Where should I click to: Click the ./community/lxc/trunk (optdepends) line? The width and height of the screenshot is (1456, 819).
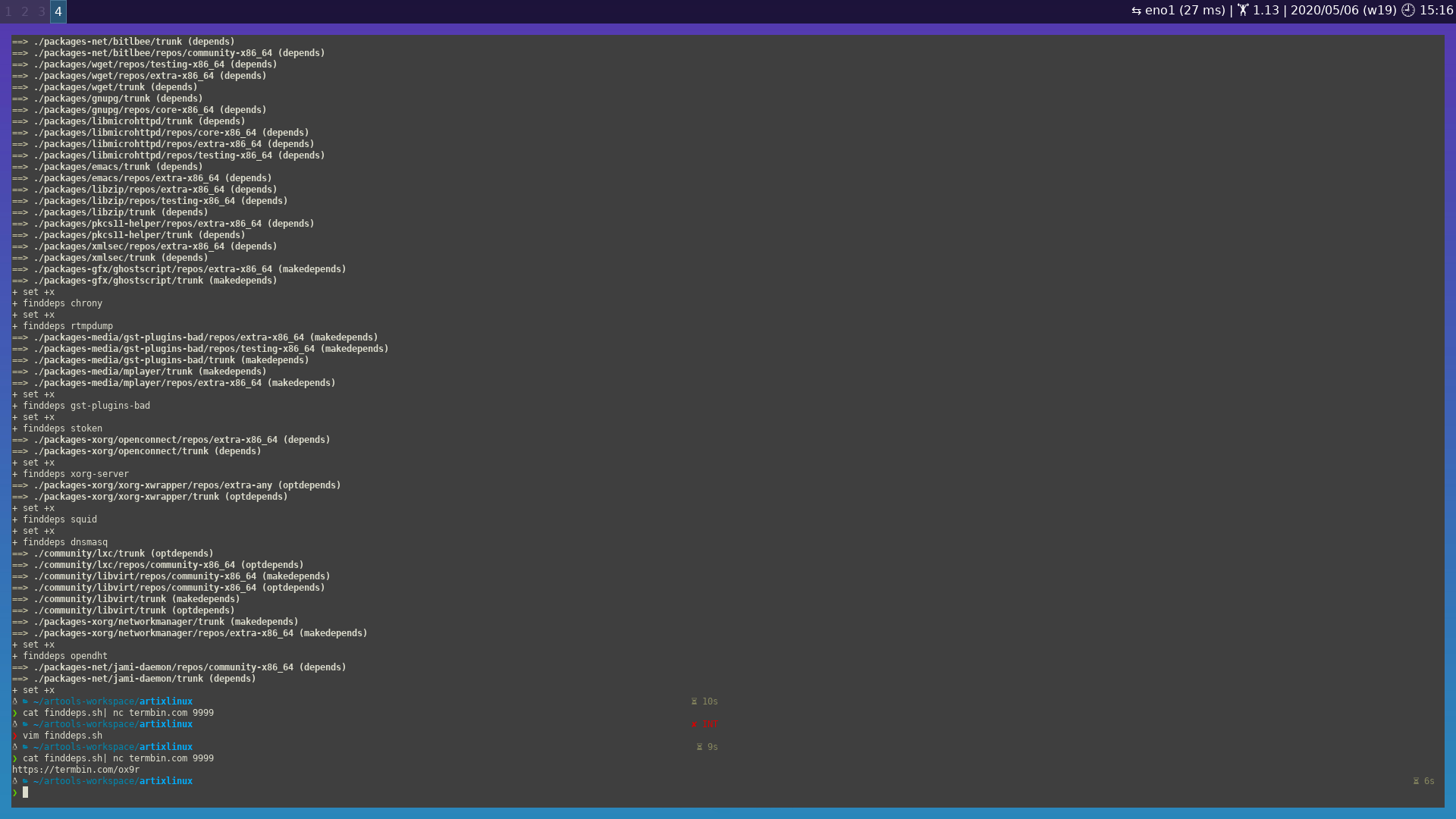[x=113, y=554]
